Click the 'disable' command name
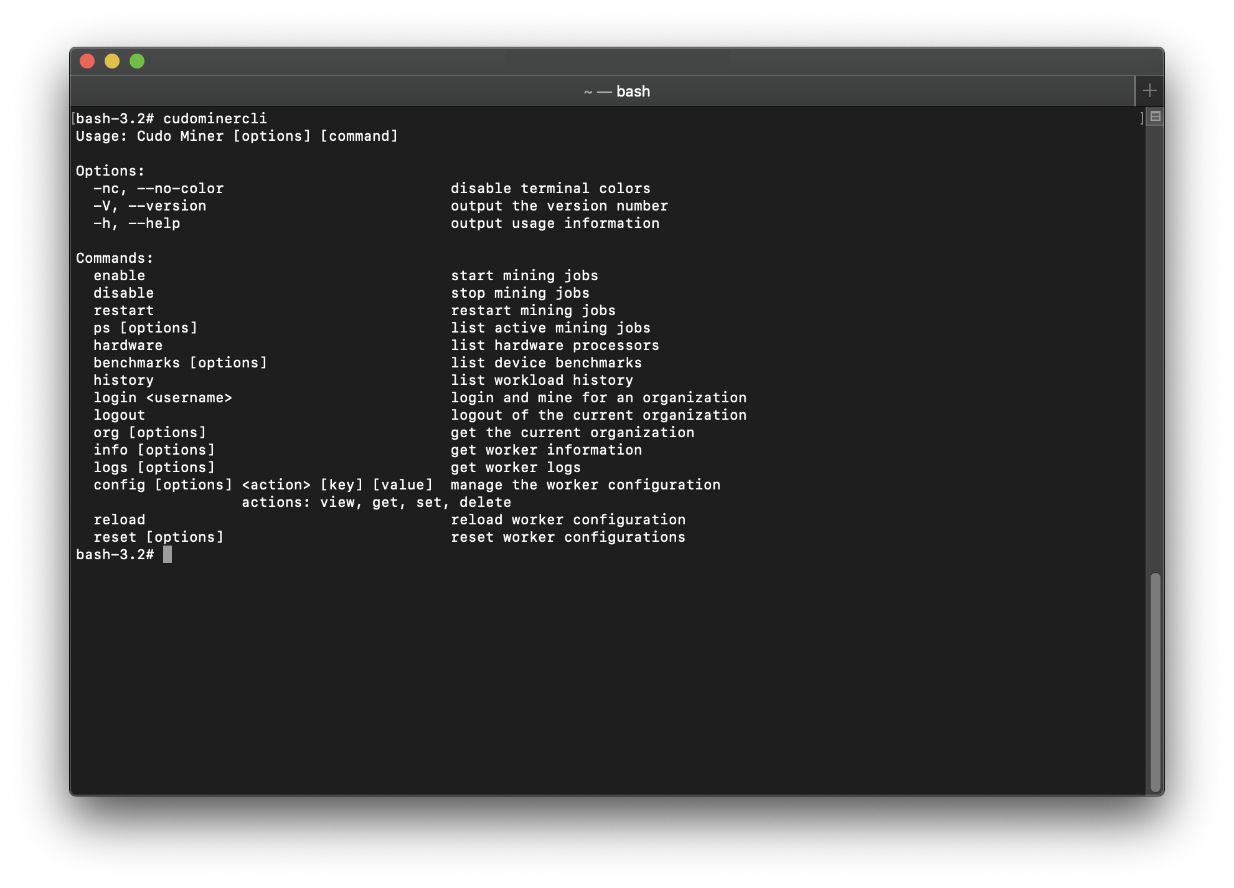1234x888 pixels. tap(124, 293)
